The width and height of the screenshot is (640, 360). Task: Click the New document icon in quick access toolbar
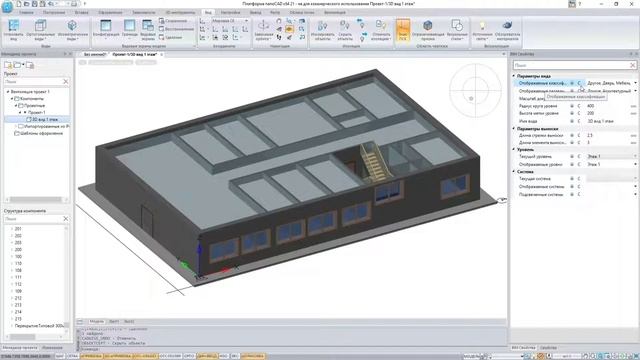(19, 4)
